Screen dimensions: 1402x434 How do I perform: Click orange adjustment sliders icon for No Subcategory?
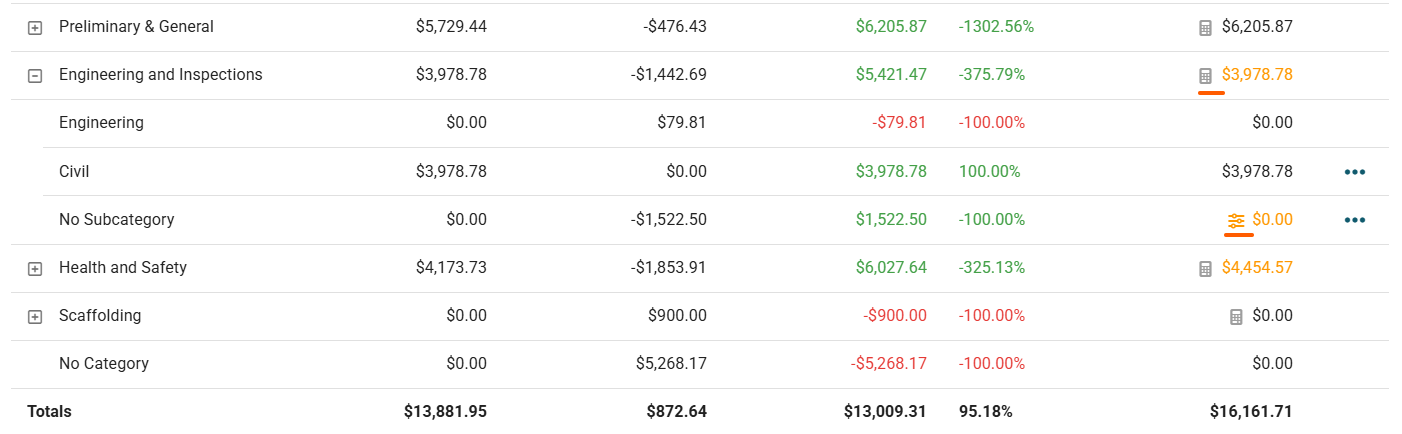click(1236, 221)
